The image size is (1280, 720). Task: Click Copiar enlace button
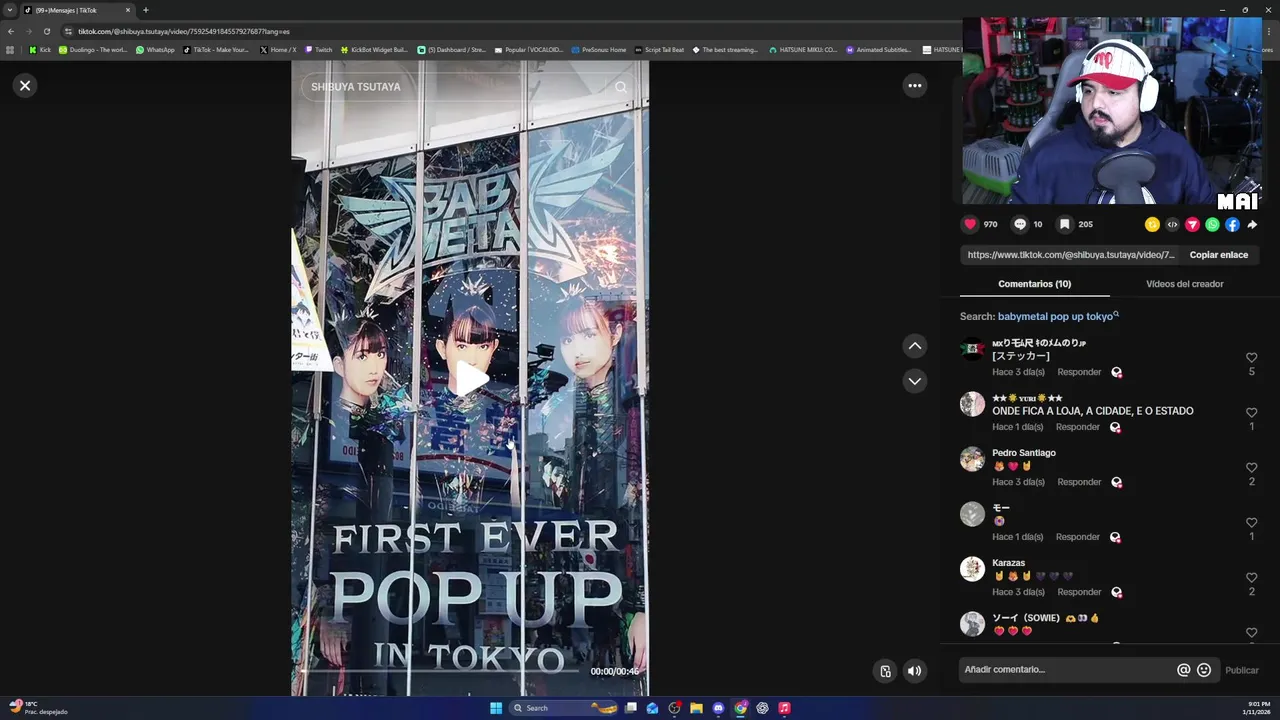1218,255
